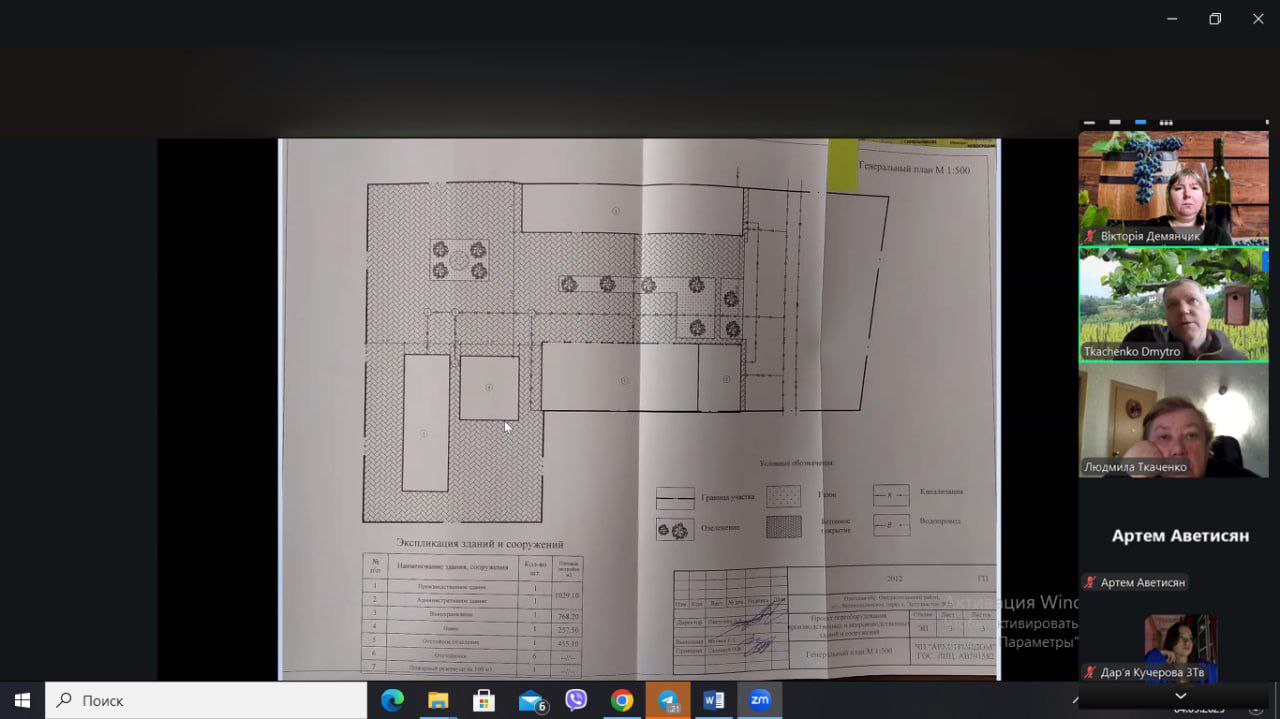1280x719 pixels.
Task: Open Viber from the taskbar
Action: (x=576, y=700)
